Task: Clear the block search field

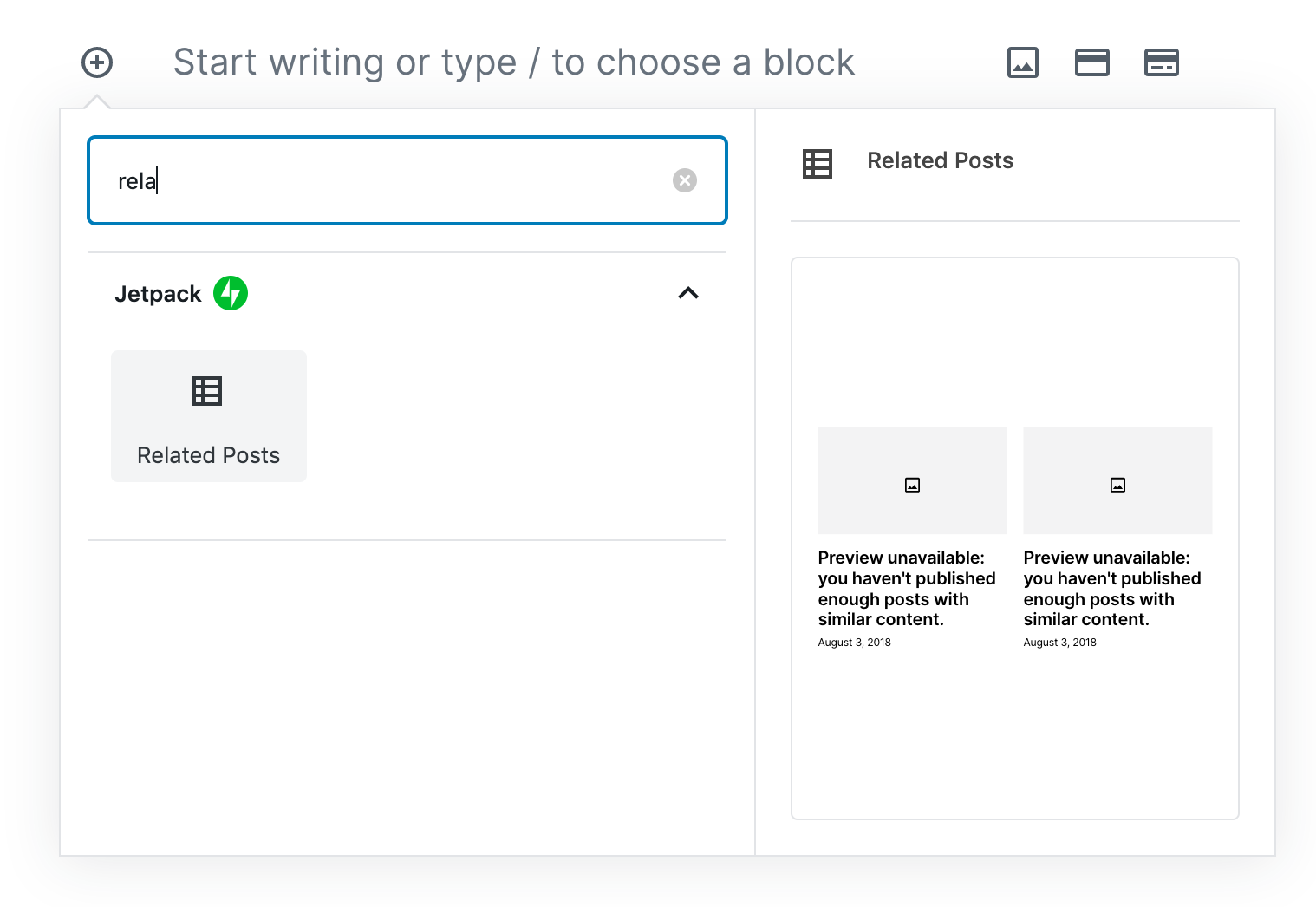Action: pyautogui.click(x=685, y=180)
